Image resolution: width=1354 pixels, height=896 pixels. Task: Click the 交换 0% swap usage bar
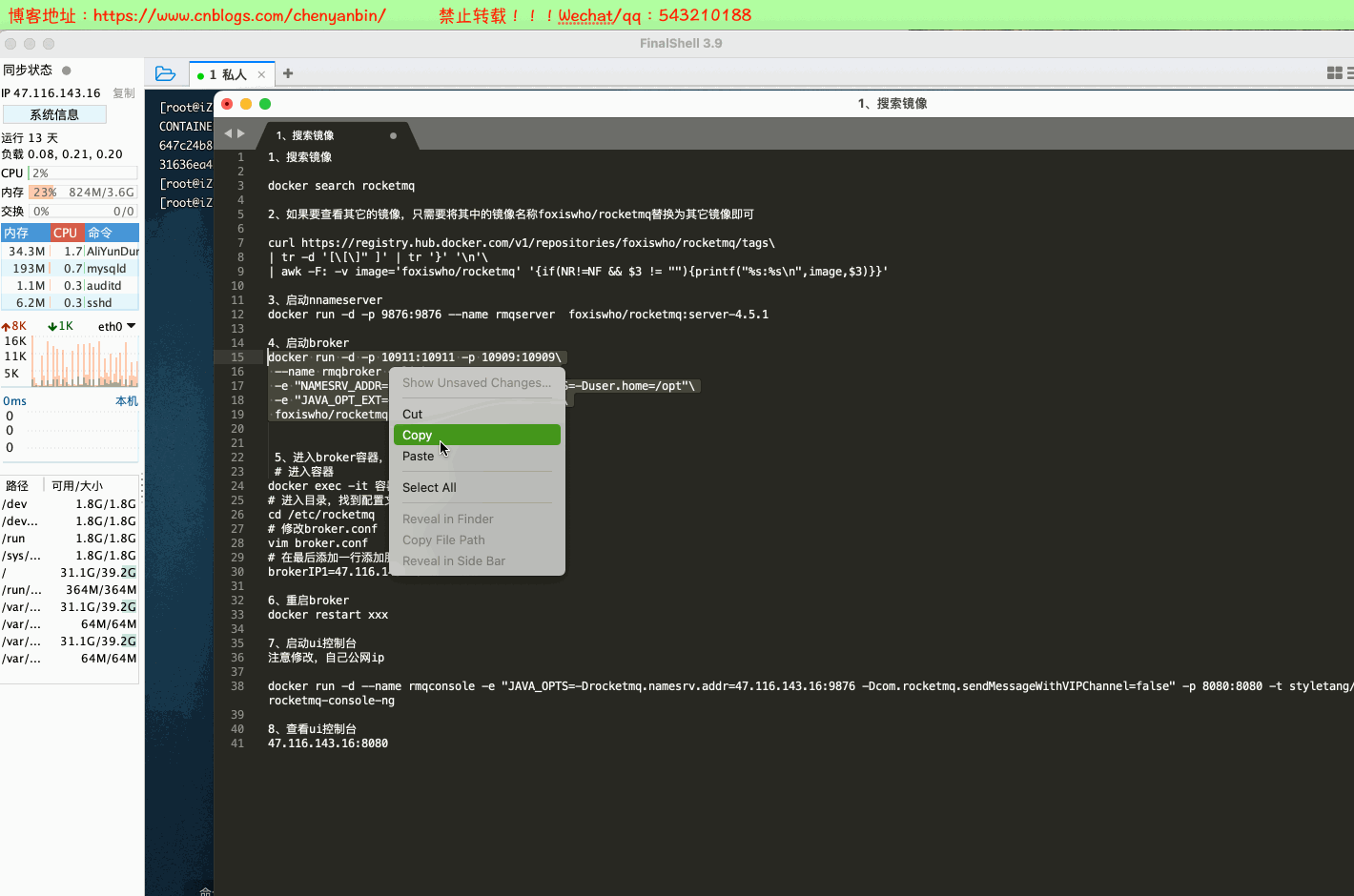(82, 212)
